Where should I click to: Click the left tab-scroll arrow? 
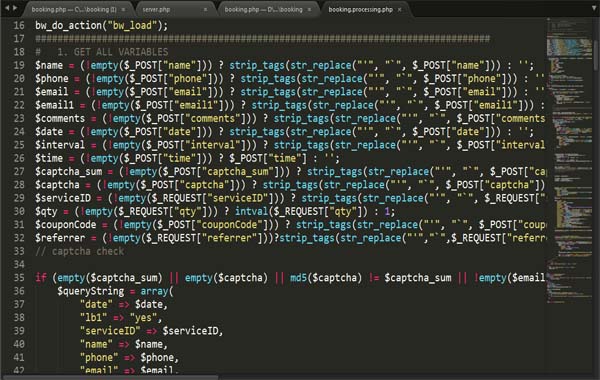[x=7, y=8]
